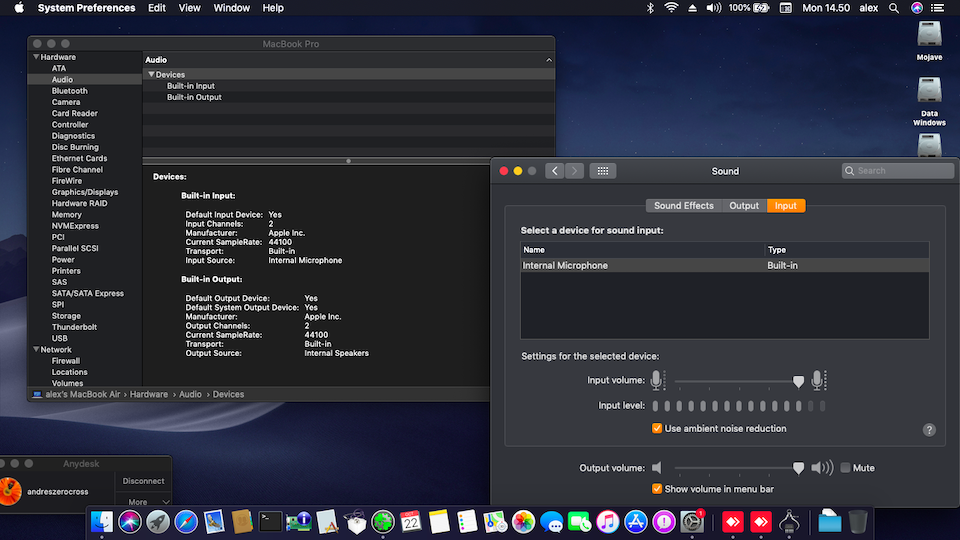Image resolution: width=960 pixels, height=540 pixels.
Task: Open the help question mark button
Action: (x=929, y=430)
